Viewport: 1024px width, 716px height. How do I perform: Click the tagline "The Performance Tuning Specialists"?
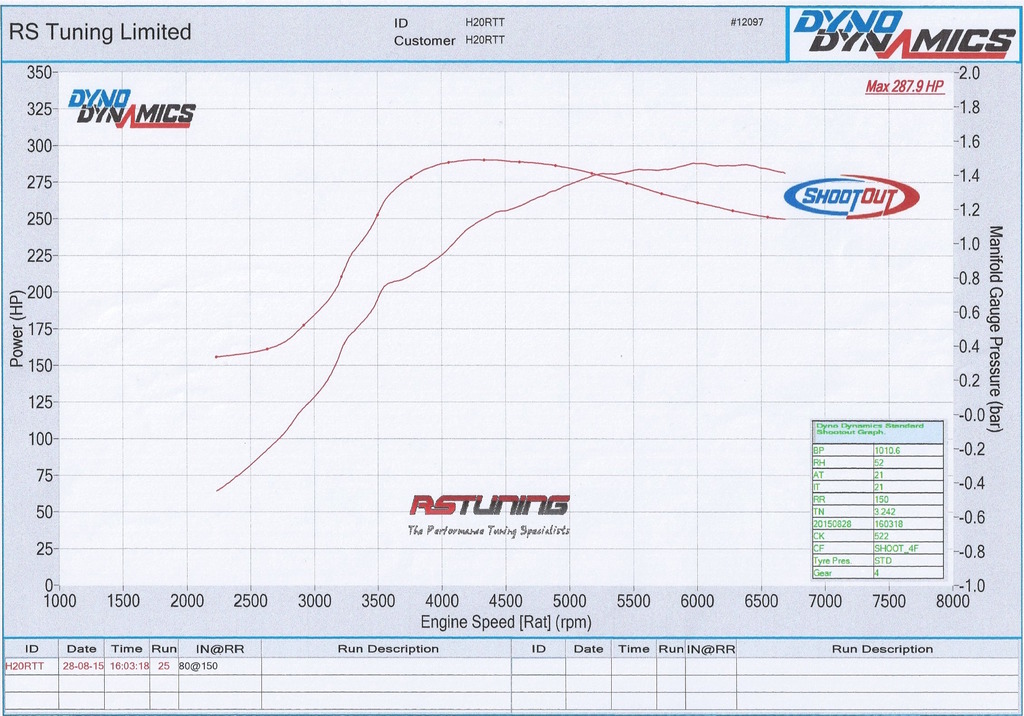[488, 530]
